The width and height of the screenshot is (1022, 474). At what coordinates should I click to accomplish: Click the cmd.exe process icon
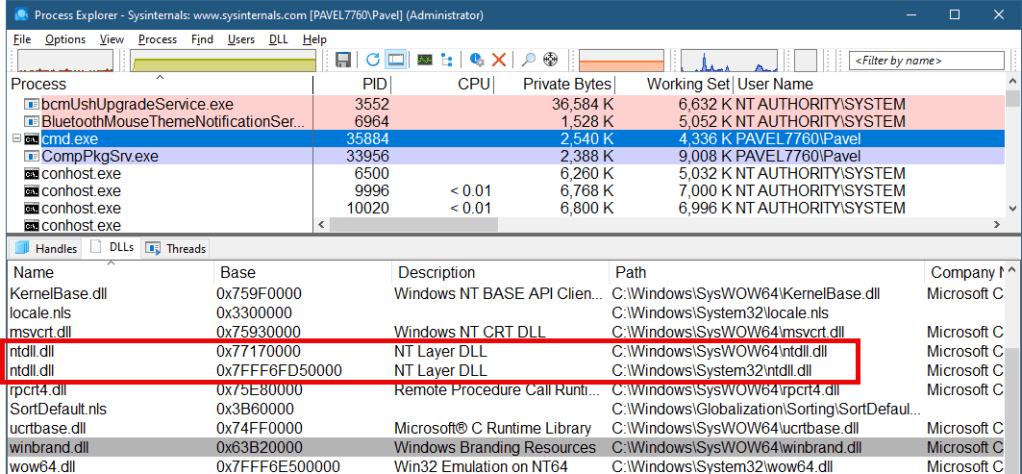[x=33, y=139]
